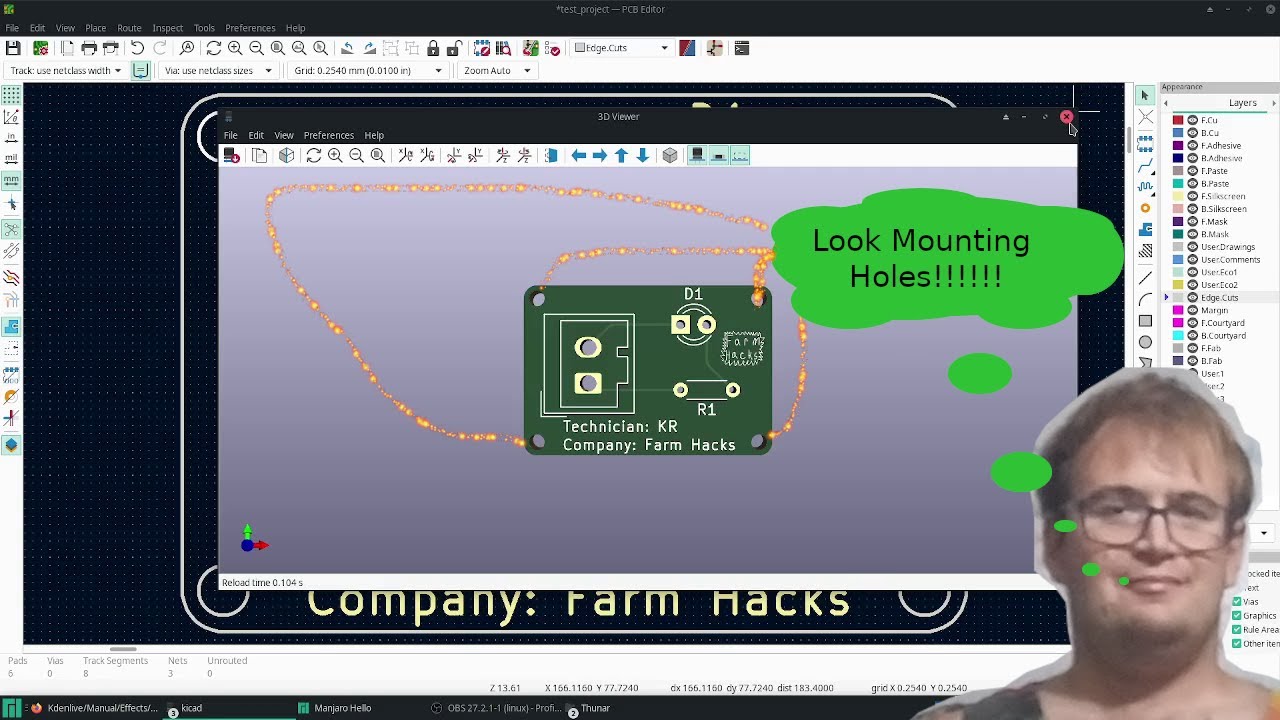Toggle Margin layer visibility
This screenshot has width=1280, height=720.
point(1192,311)
